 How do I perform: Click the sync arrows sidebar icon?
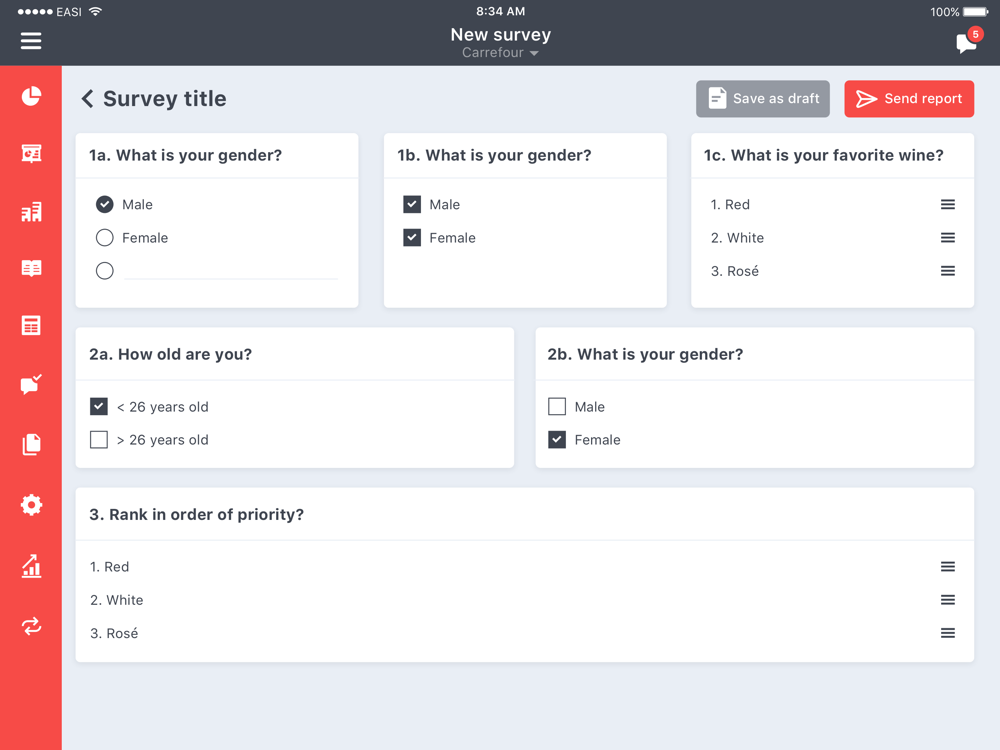31,626
